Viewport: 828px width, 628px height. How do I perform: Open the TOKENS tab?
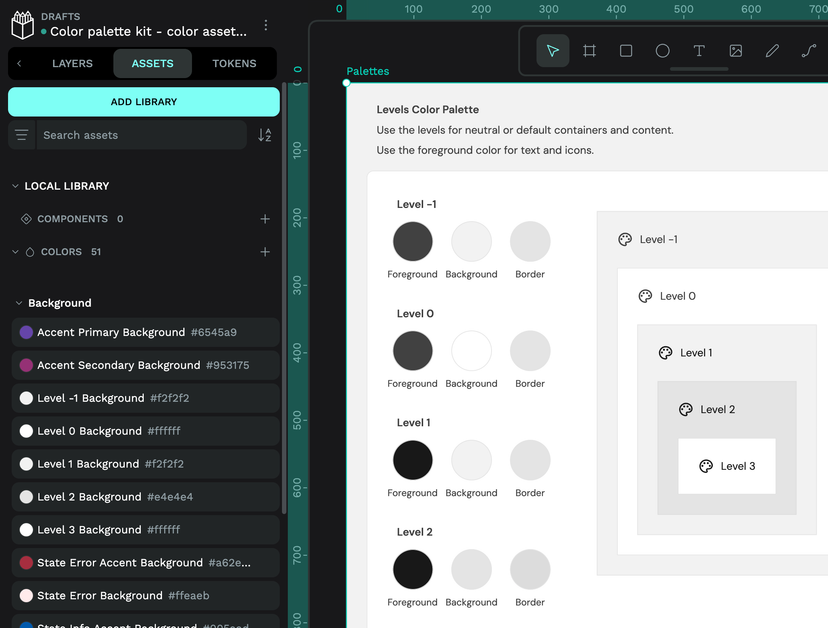[x=234, y=62]
